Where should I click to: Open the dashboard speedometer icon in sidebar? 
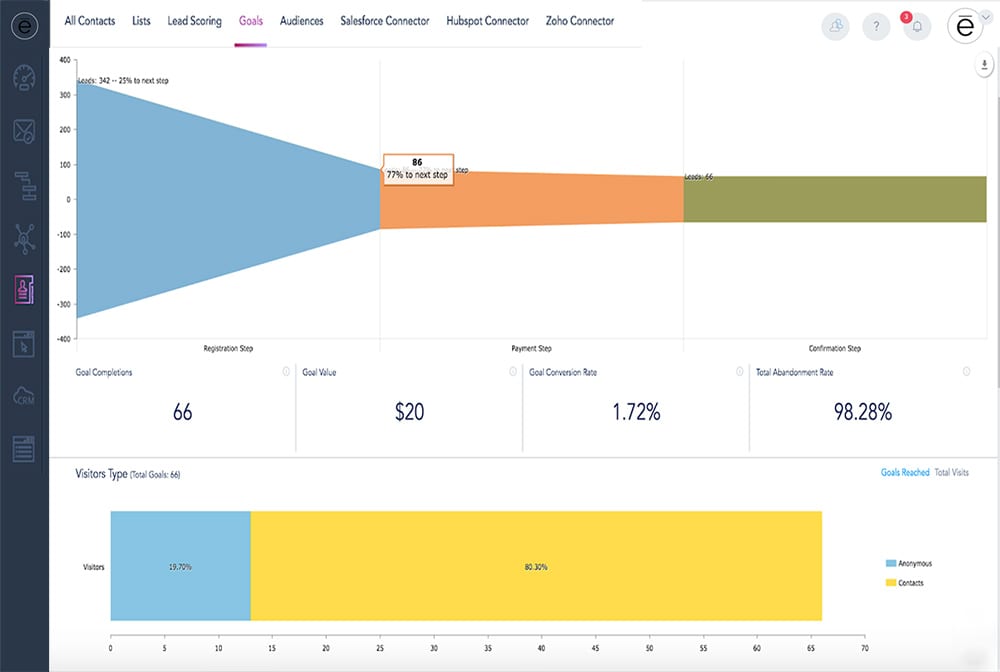coord(24,78)
